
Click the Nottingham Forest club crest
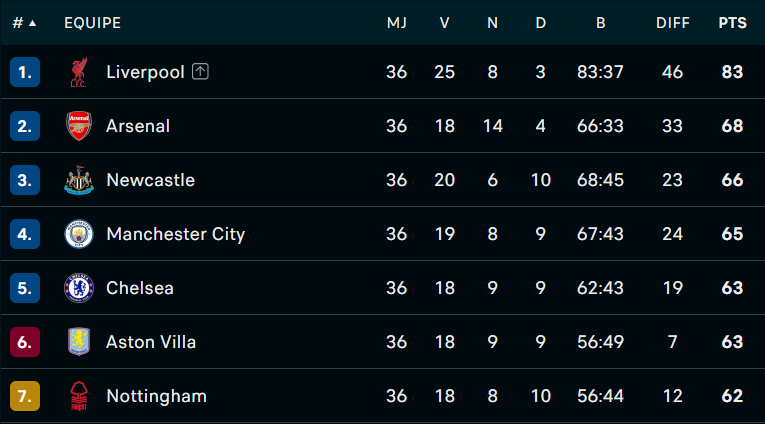79,396
